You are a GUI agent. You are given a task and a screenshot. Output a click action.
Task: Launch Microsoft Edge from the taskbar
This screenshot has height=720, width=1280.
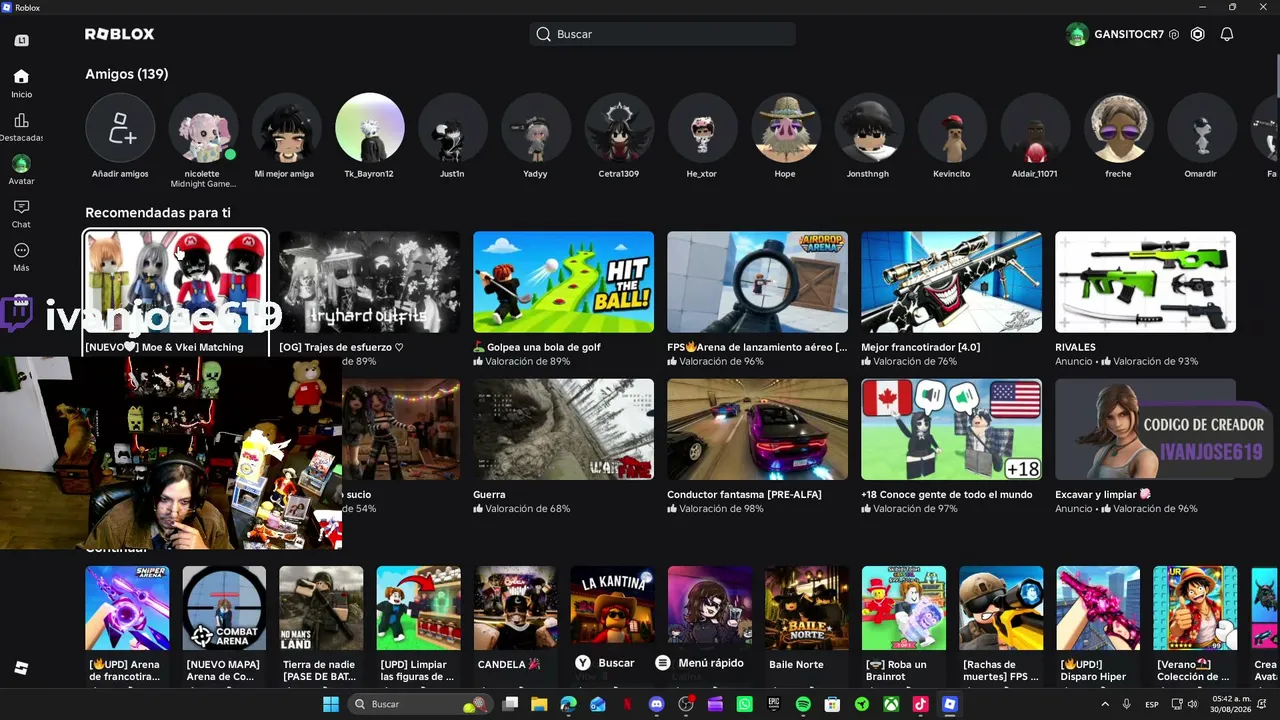(x=569, y=704)
